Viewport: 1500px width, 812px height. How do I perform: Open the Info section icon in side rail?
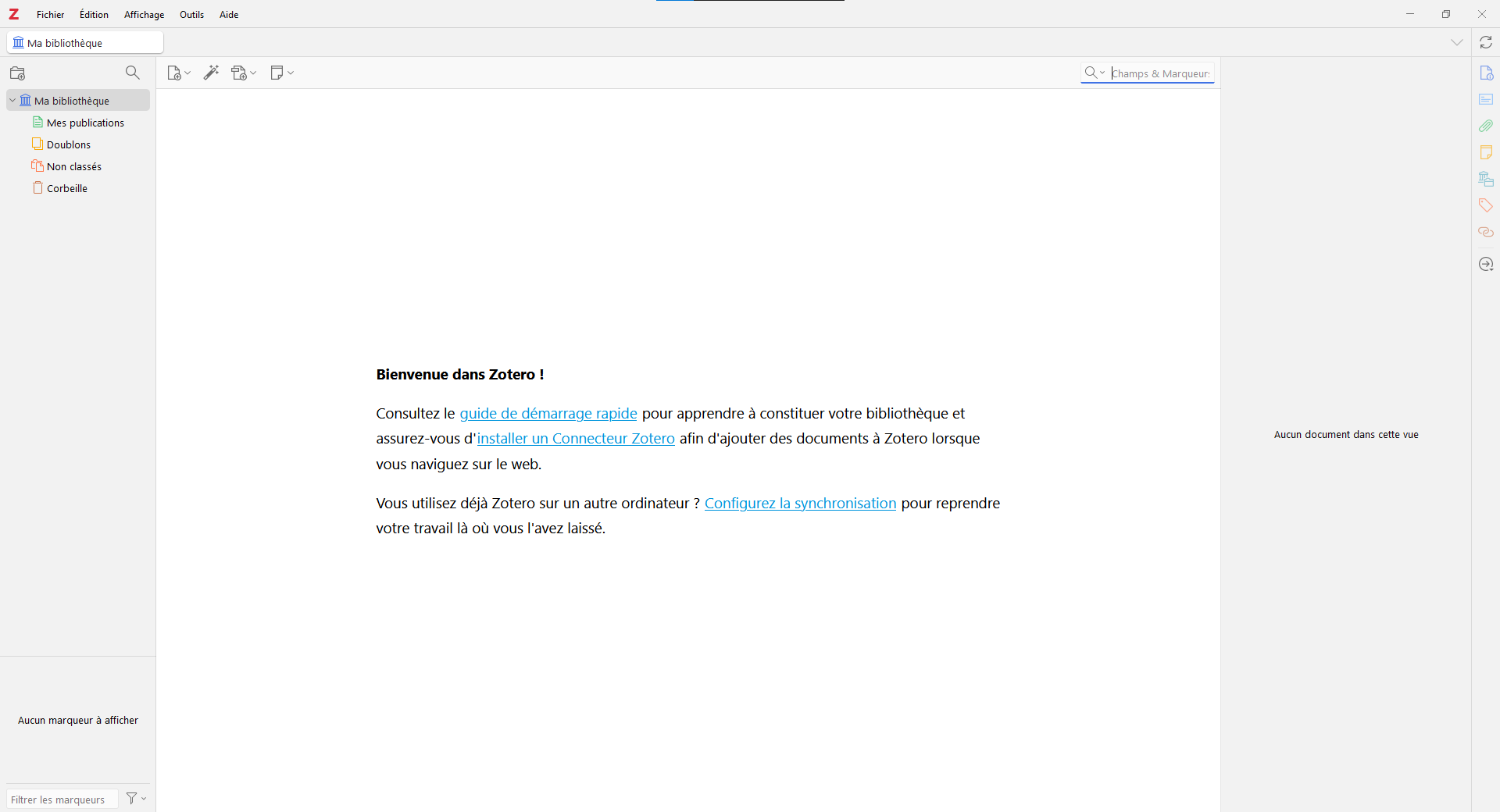(x=1486, y=73)
